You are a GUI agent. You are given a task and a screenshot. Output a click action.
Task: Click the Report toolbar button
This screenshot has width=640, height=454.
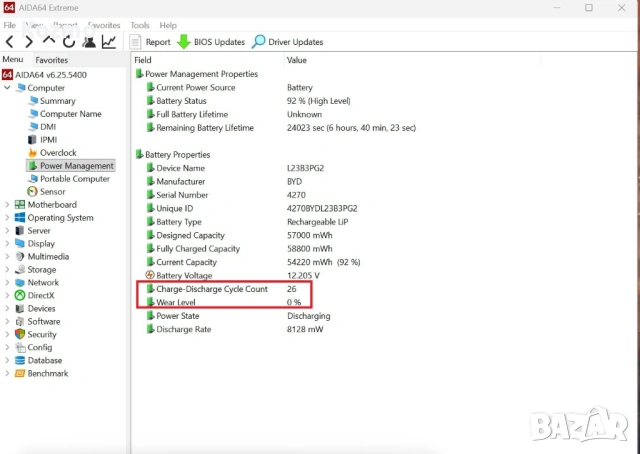(150, 42)
